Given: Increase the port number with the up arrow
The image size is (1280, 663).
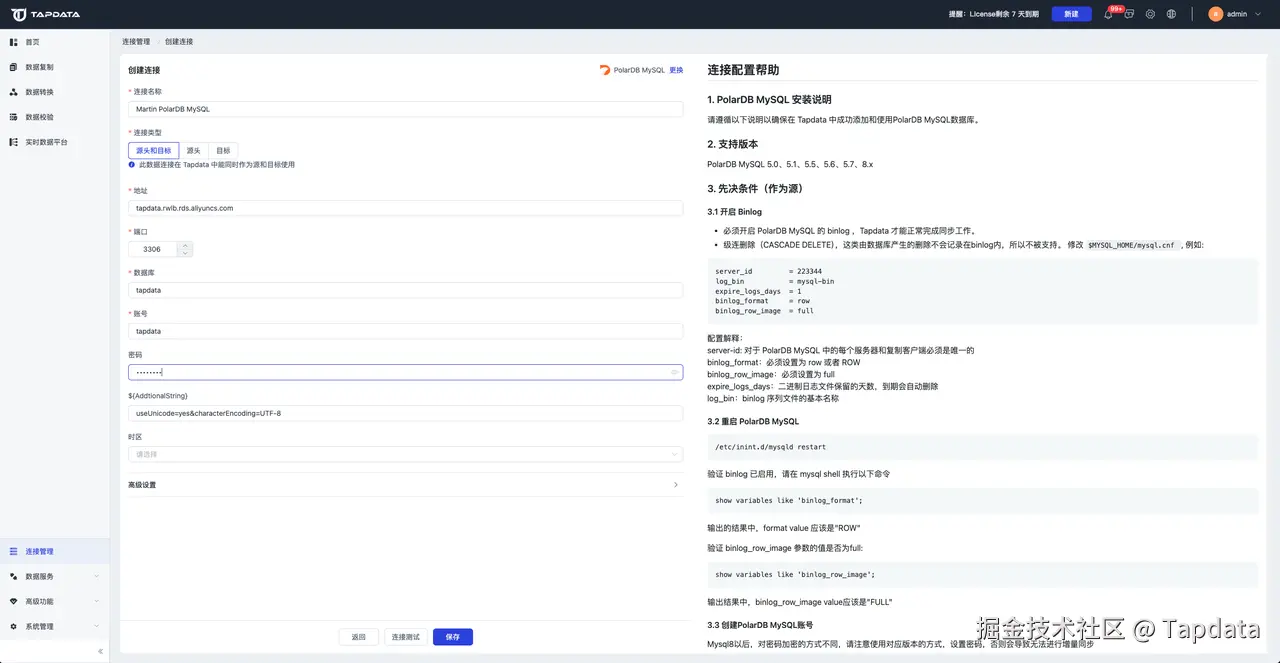Looking at the screenshot, I should (x=185, y=245).
